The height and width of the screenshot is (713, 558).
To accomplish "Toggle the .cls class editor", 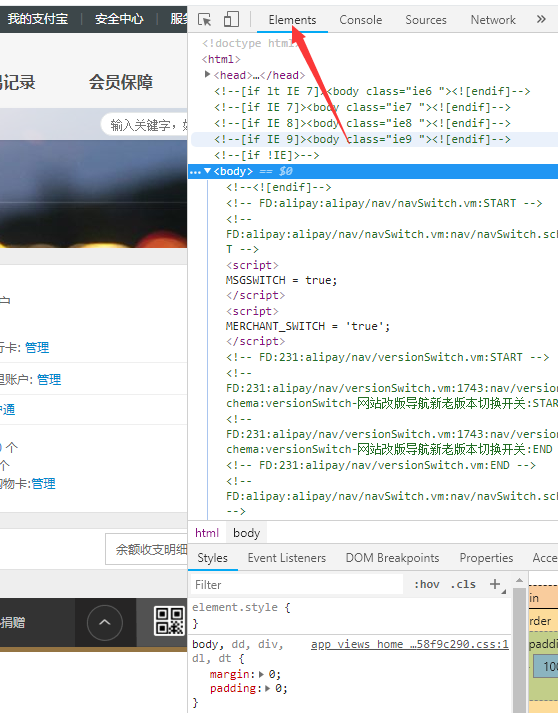I will point(463,584).
